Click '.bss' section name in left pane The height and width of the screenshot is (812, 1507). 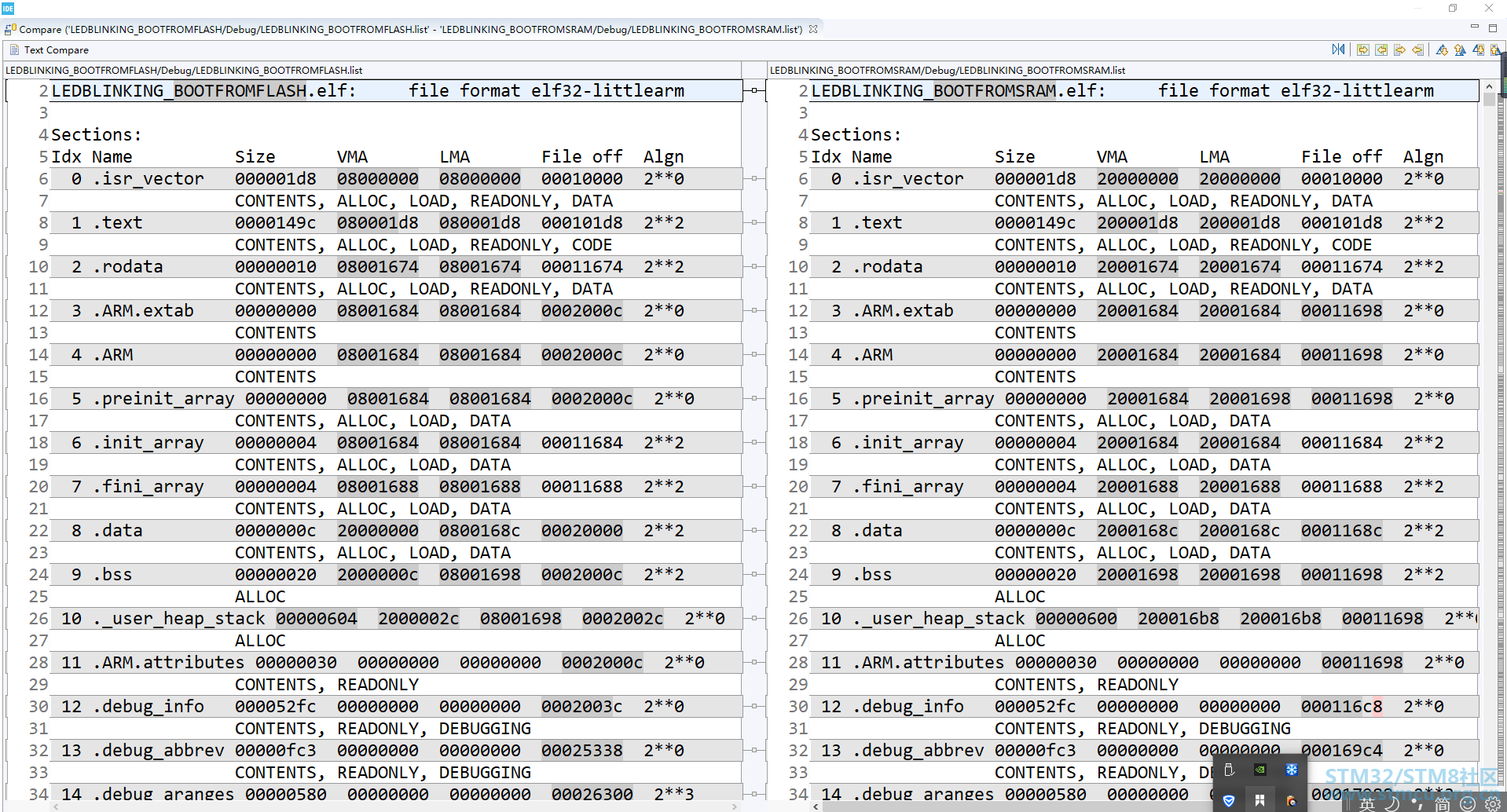pyautogui.click(x=112, y=575)
